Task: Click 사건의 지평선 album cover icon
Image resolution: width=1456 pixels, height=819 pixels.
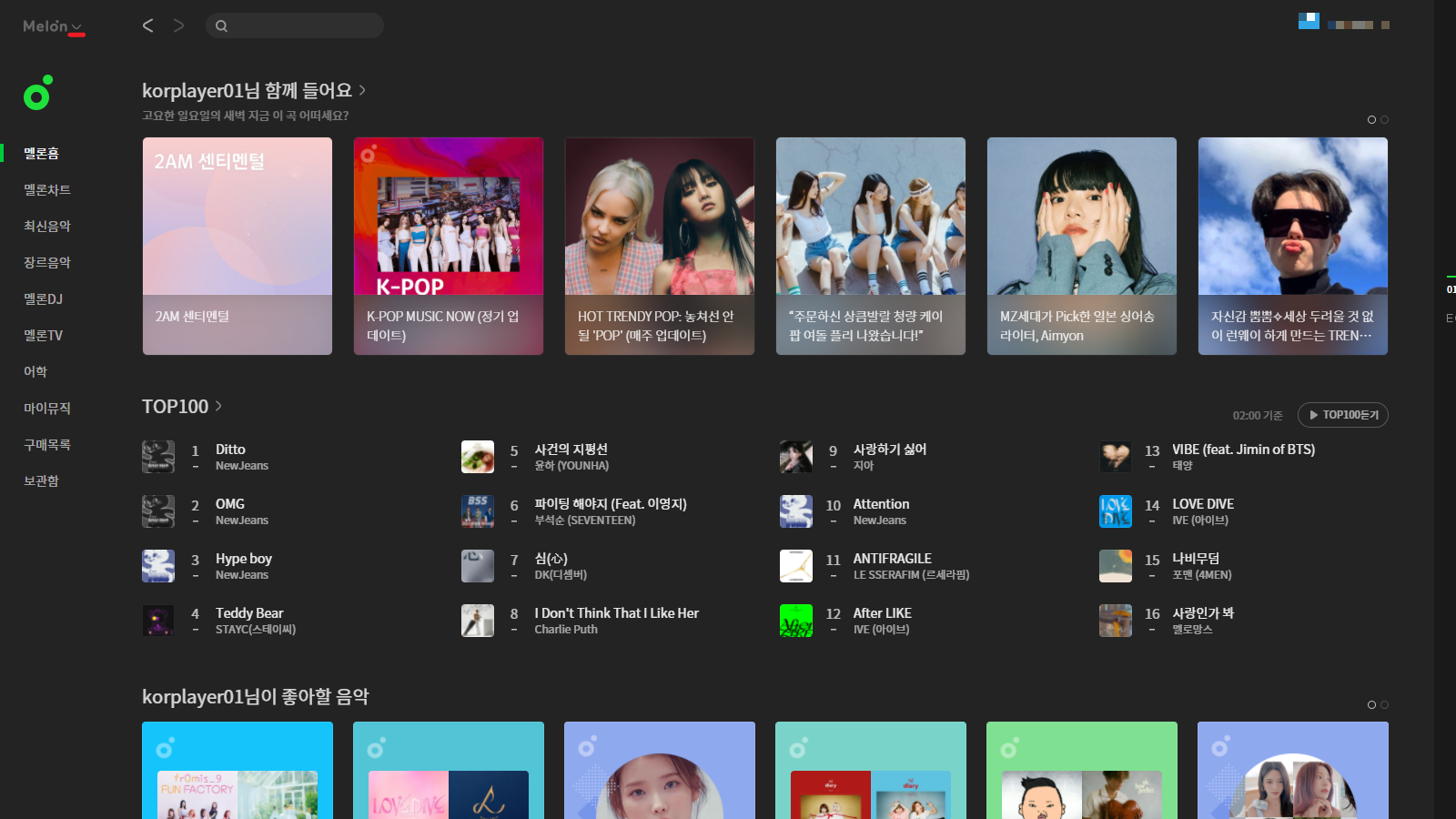Action: click(478, 457)
